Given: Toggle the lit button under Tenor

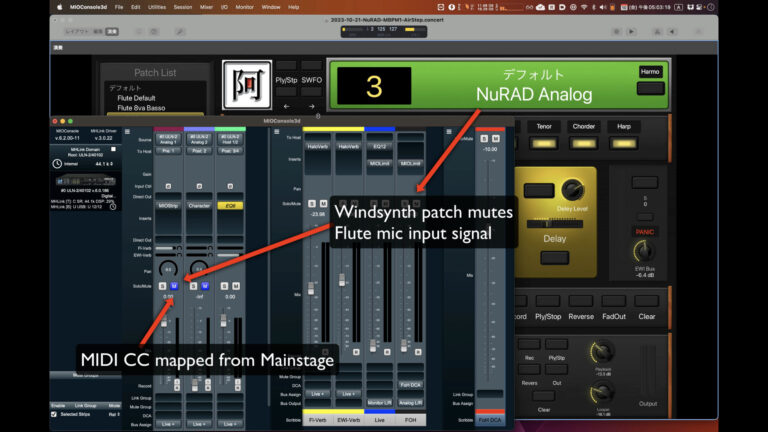Looking at the screenshot, I should tap(544, 143).
